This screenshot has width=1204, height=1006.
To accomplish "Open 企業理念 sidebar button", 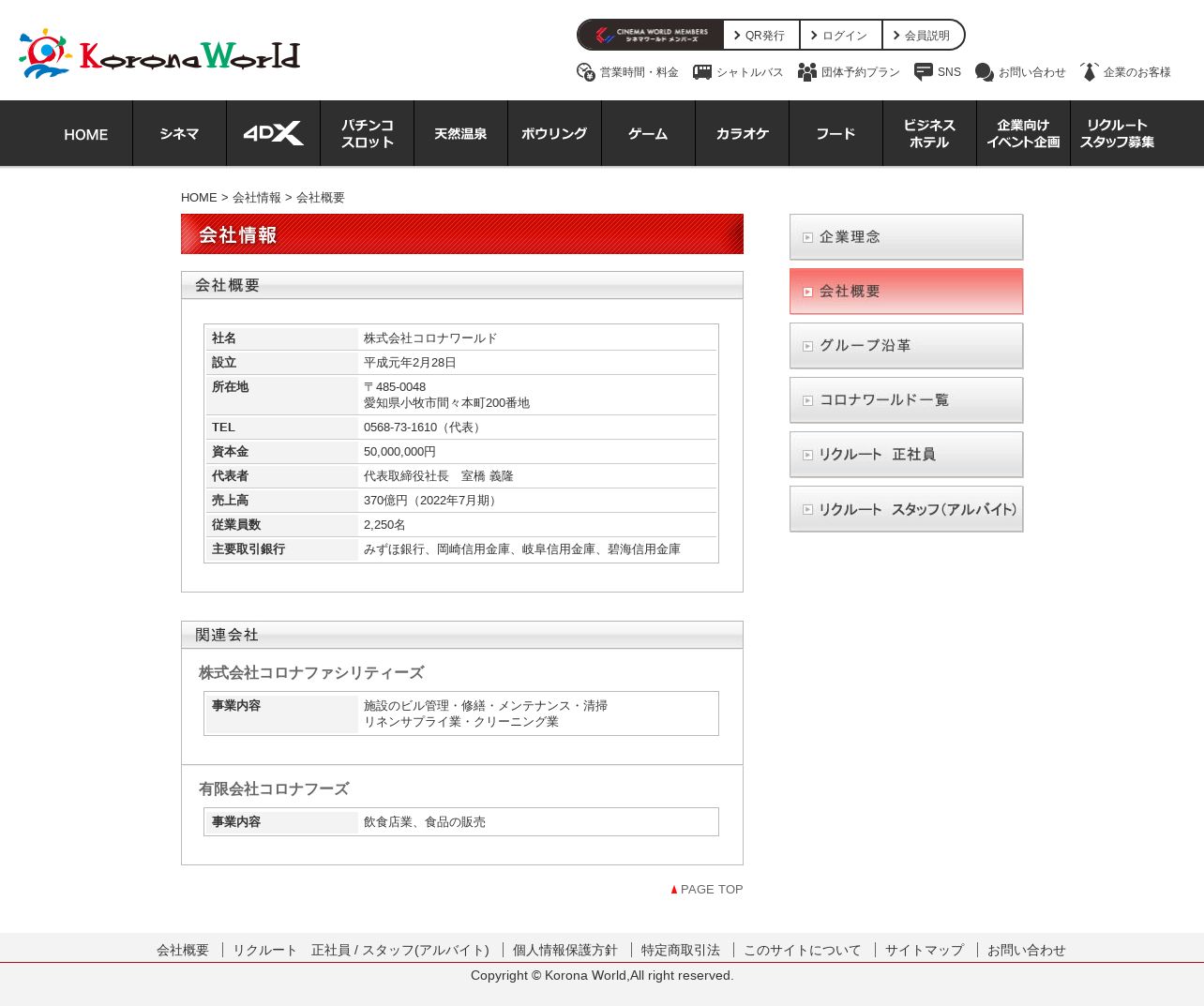I will click(x=907, y=237).
